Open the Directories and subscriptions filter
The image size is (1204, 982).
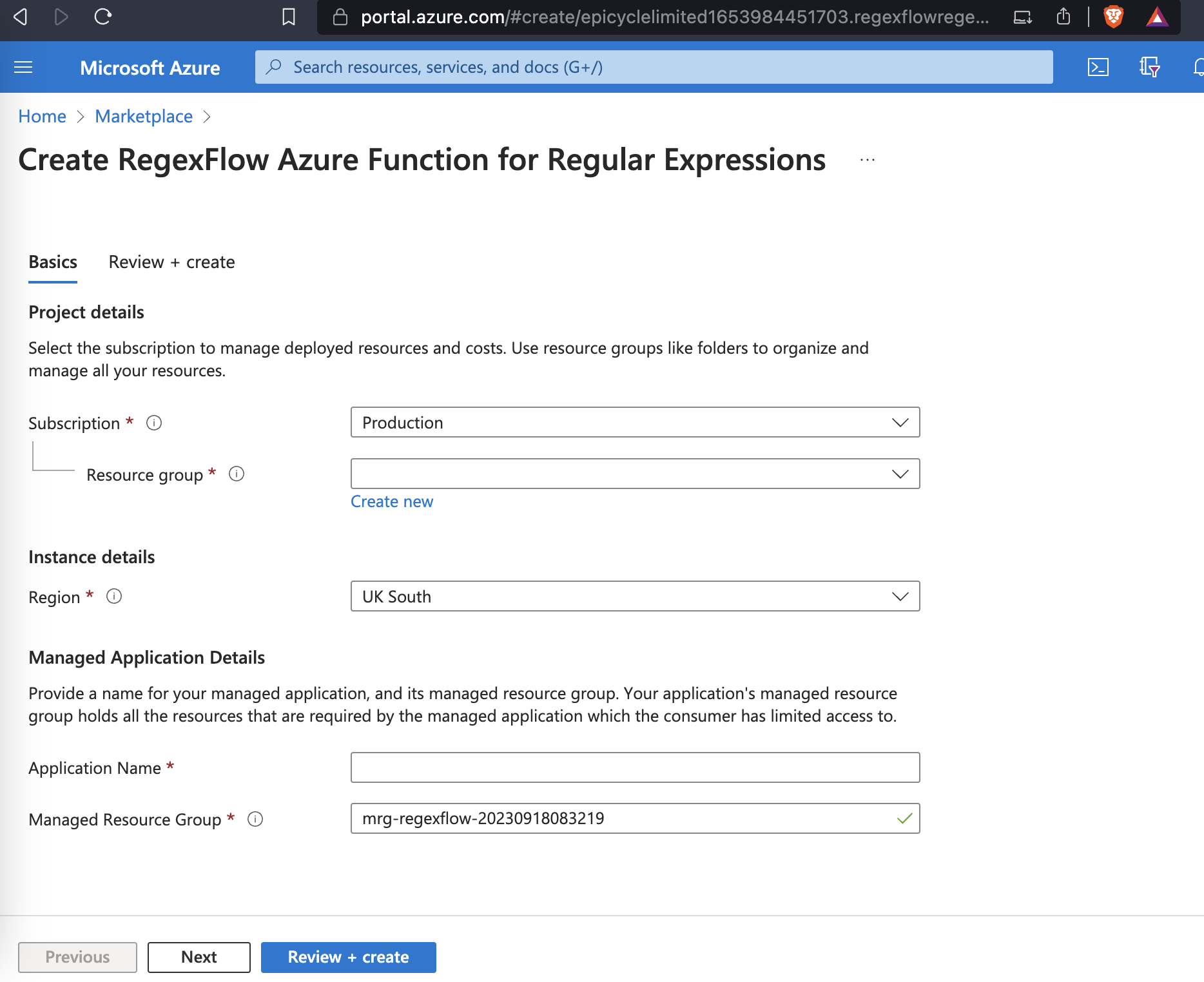click(x=1149, y=67)
